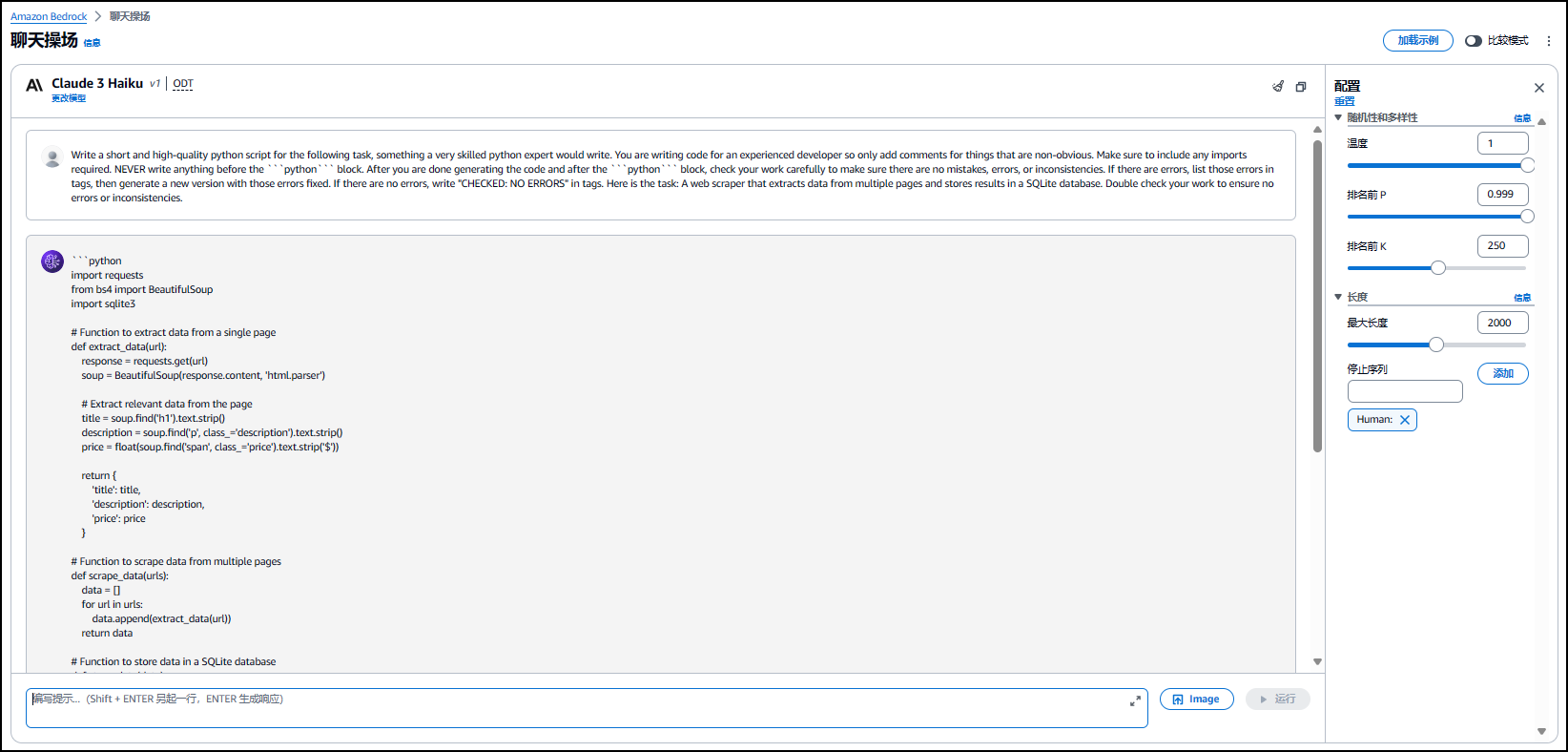Click the 运行 run button
The image size is (1568, 752).
click(x=1278, y=700)
